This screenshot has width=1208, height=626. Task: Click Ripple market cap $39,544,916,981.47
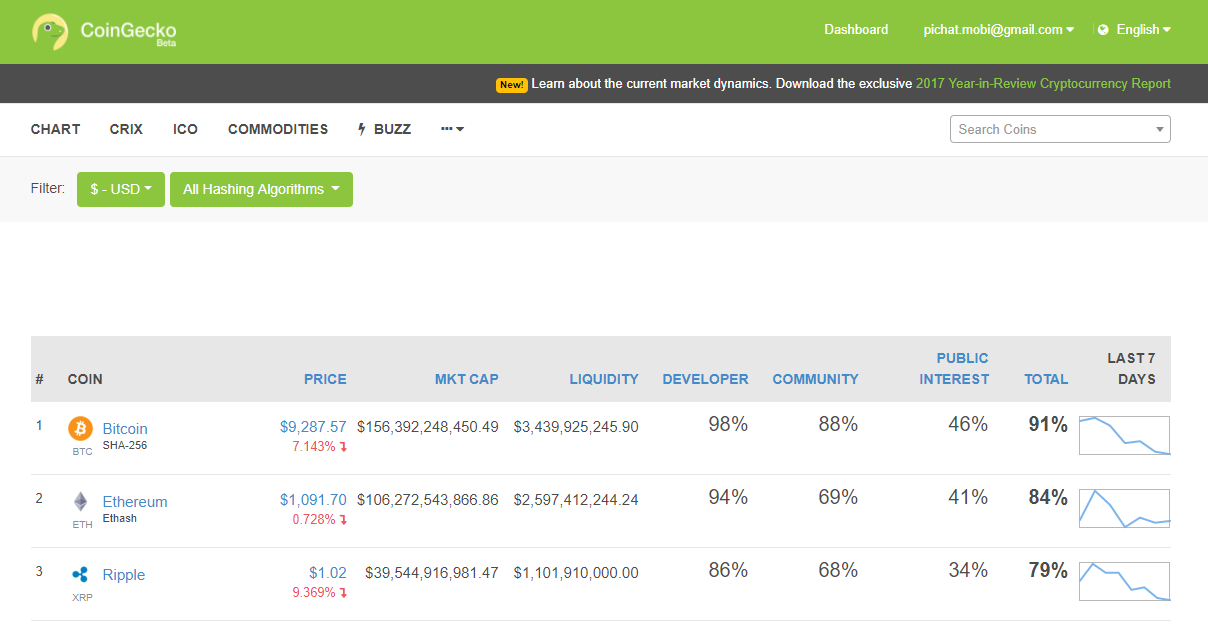(x=432, y=573)
